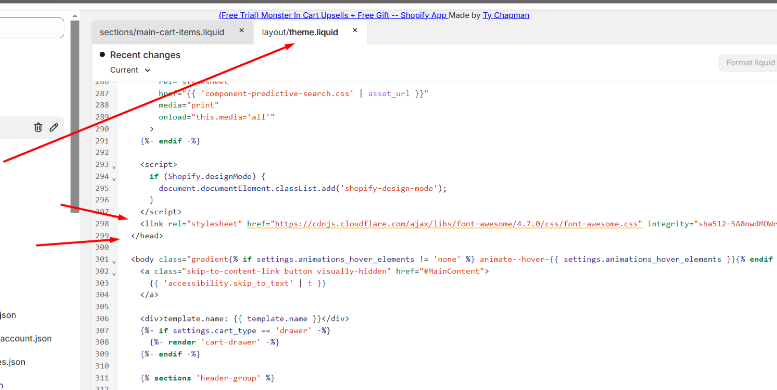Click the closing </script> tag
This screenshot has height=390, width=777.
[161, 212]
